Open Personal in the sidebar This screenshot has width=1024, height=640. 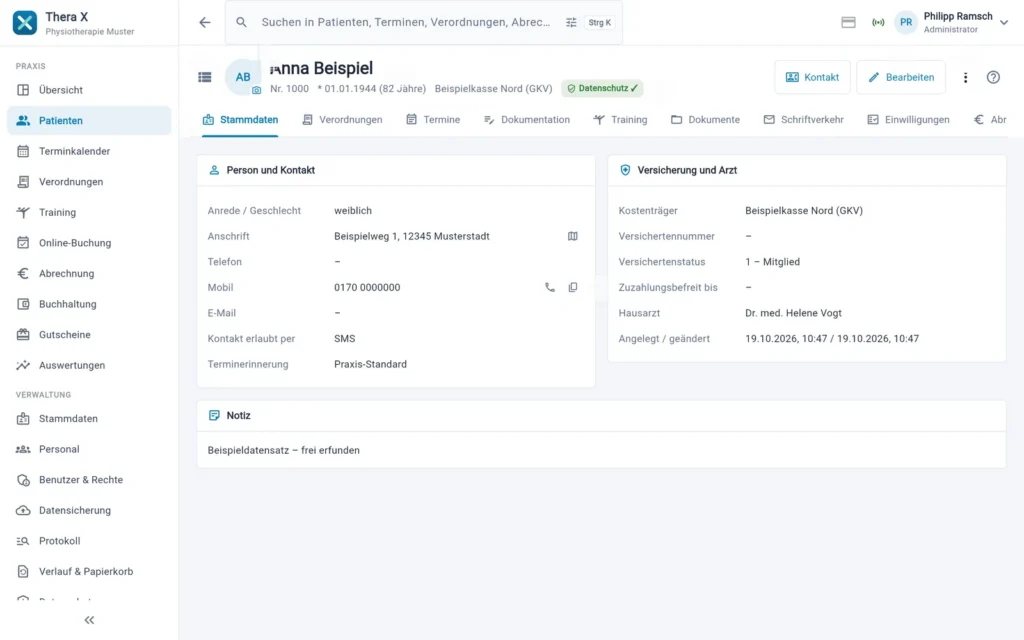(x=89, y=449)
